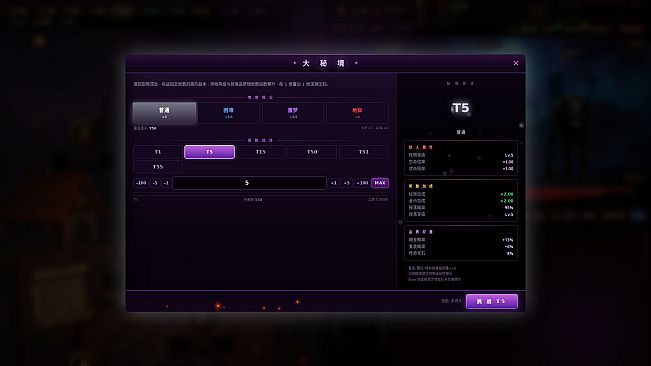Image resolution: width=651 pixels, height=366 pixels.
Task: Decrease the tier with the -100 button
Action: click(141, 183)
